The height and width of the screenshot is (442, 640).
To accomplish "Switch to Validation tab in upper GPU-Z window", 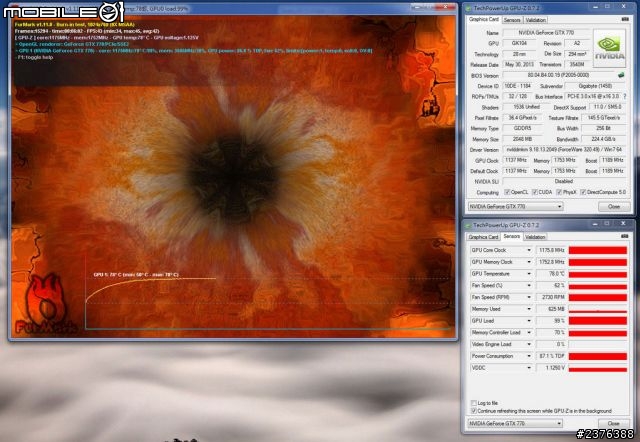I will pyautogui.click(x=535, y=20).
